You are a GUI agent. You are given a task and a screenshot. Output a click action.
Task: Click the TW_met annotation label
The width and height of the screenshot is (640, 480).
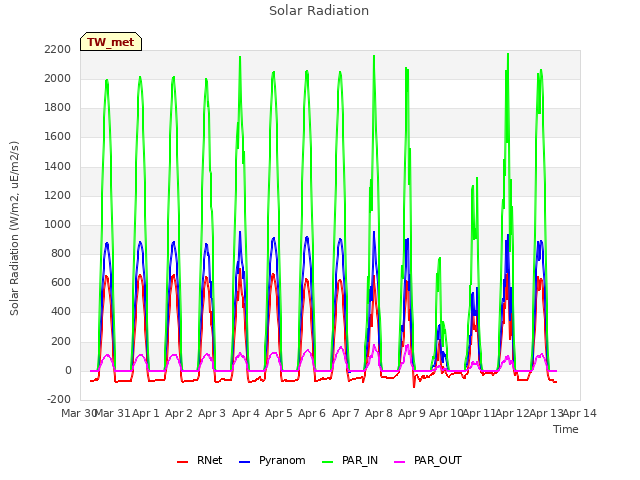[111, 42]
